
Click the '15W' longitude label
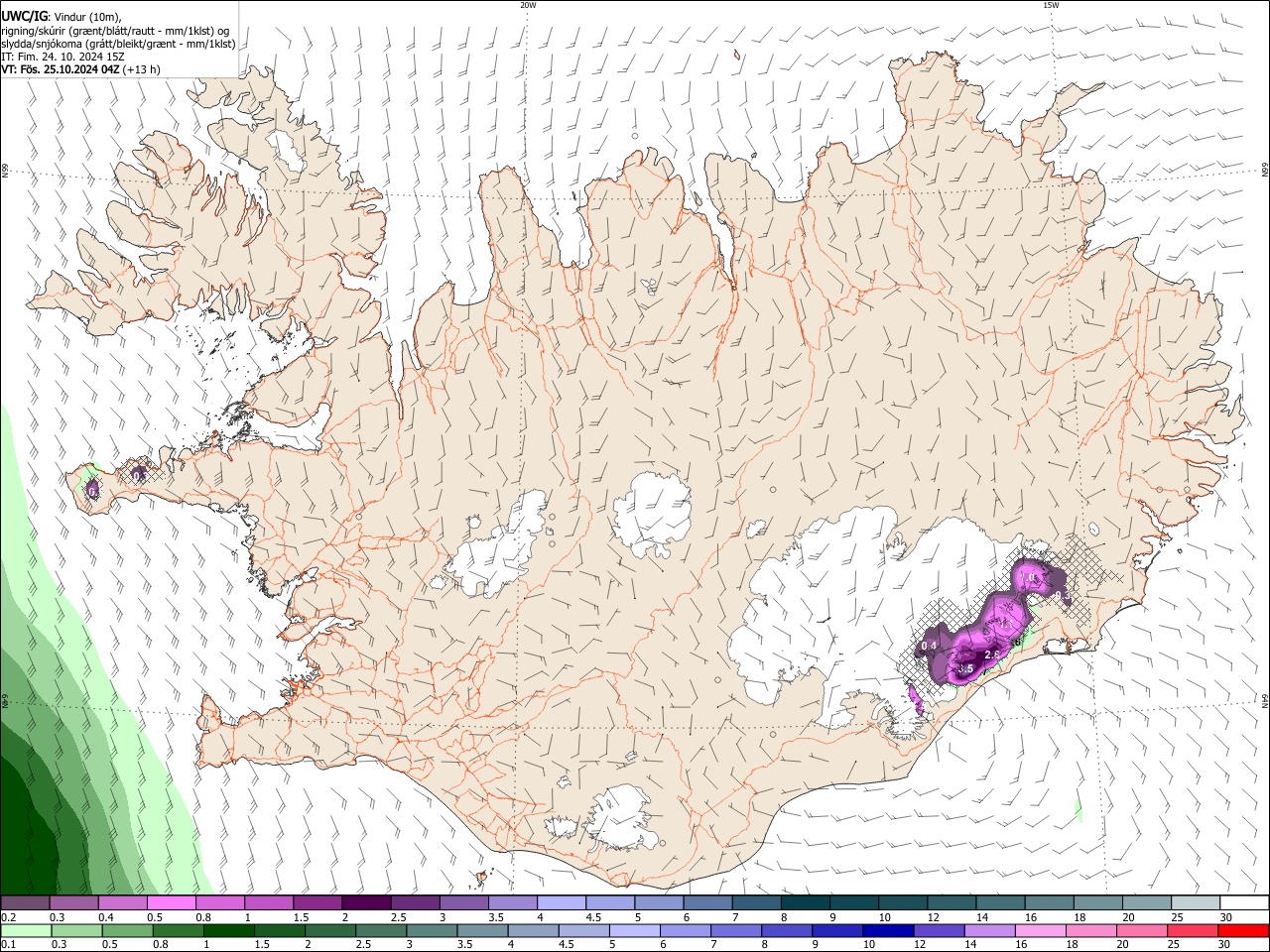click(1051, 5)
